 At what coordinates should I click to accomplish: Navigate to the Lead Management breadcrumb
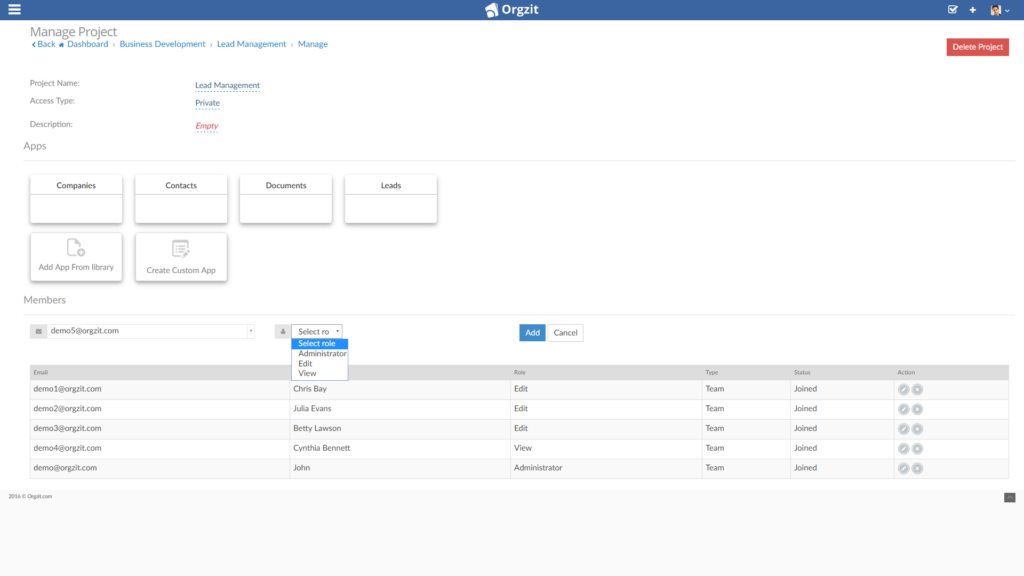pyautogui.click(x=251, y=44)
